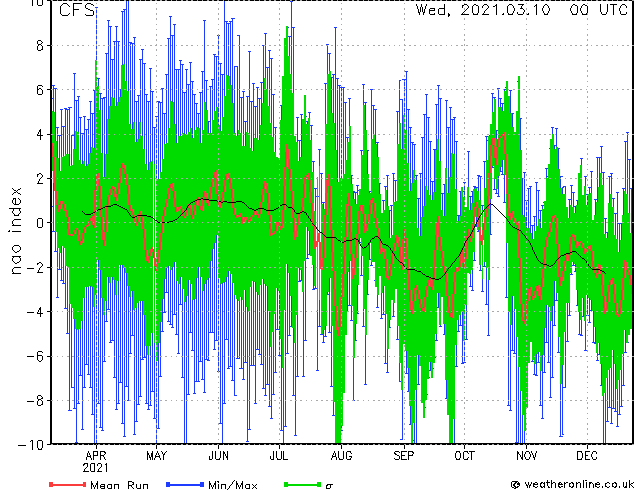Click the chart date 'Wed, 2021.03.10'

483,10
